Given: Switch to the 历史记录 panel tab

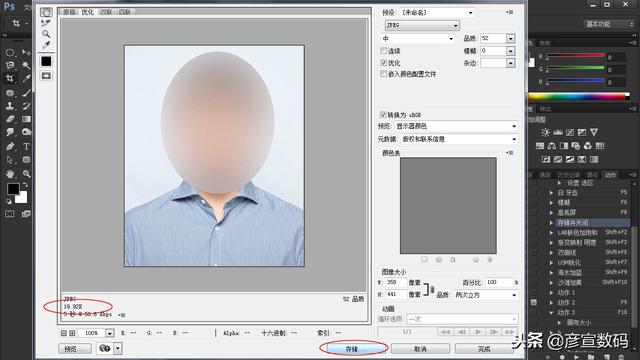Looking at the screenshot, I should [x=569, y=175].
